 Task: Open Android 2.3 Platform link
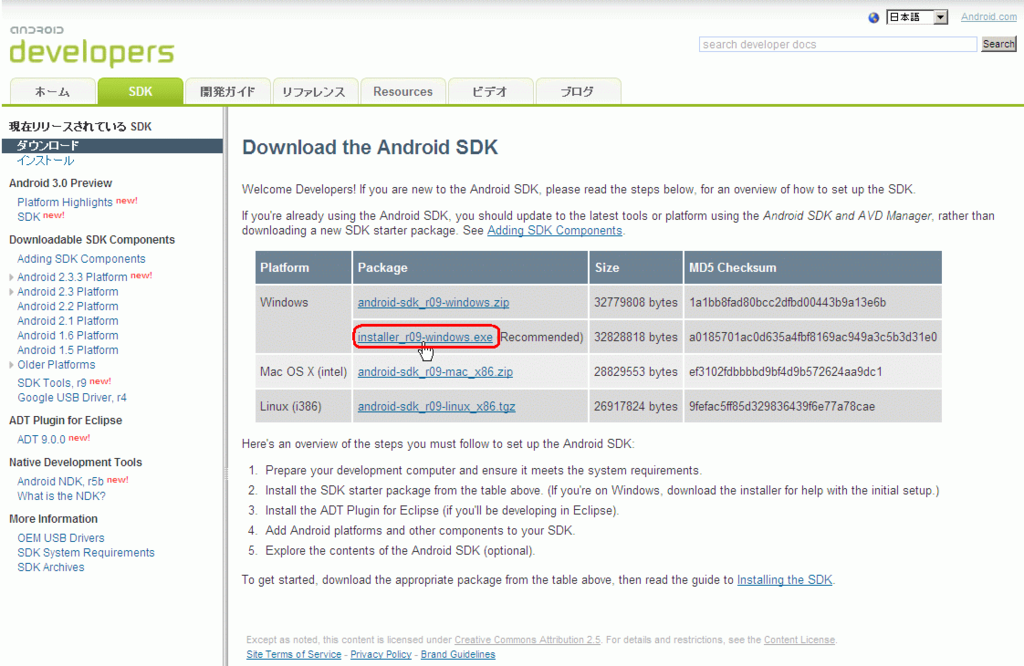point(68,292)
